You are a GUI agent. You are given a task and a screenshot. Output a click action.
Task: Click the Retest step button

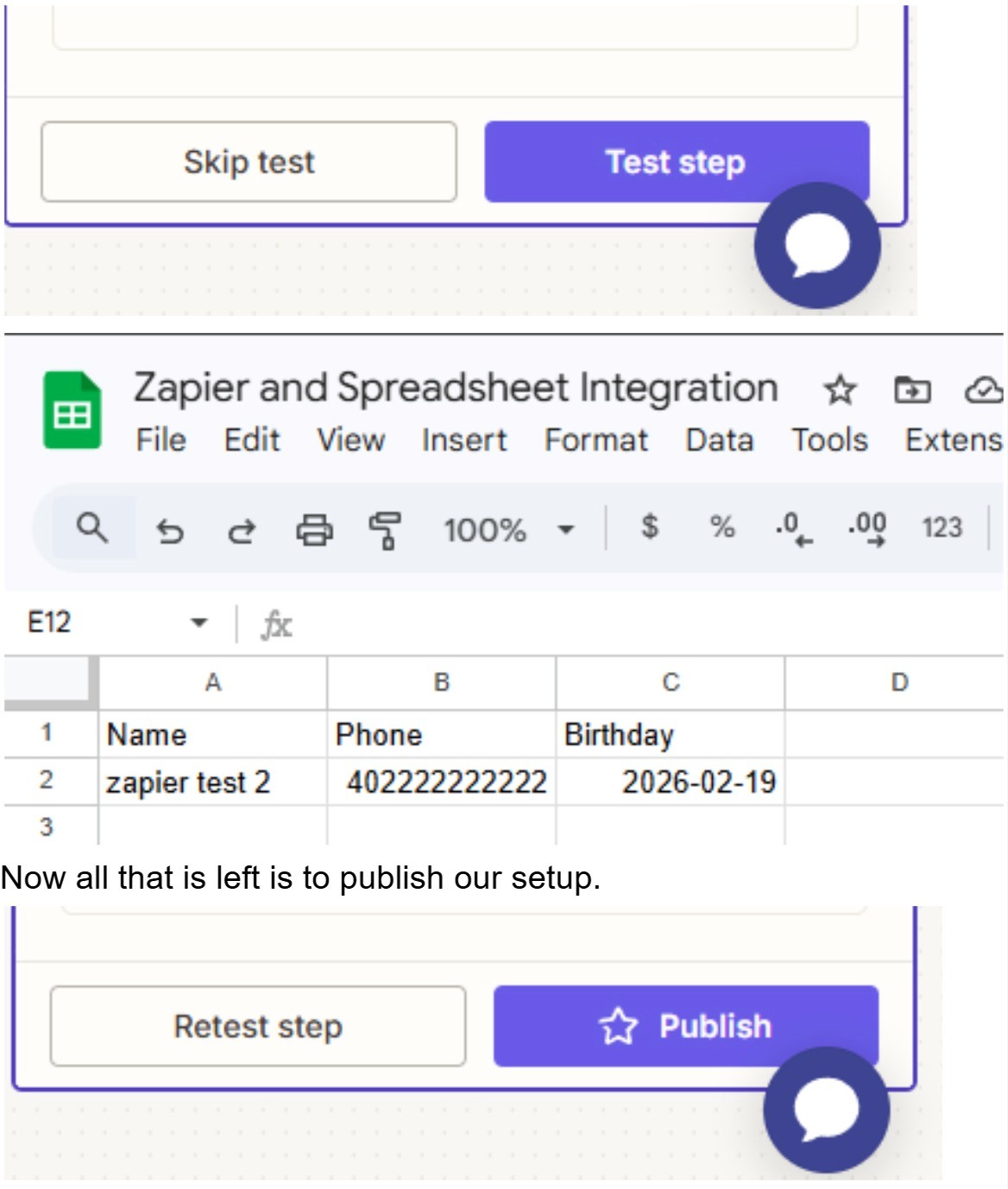pos(258,1027)
